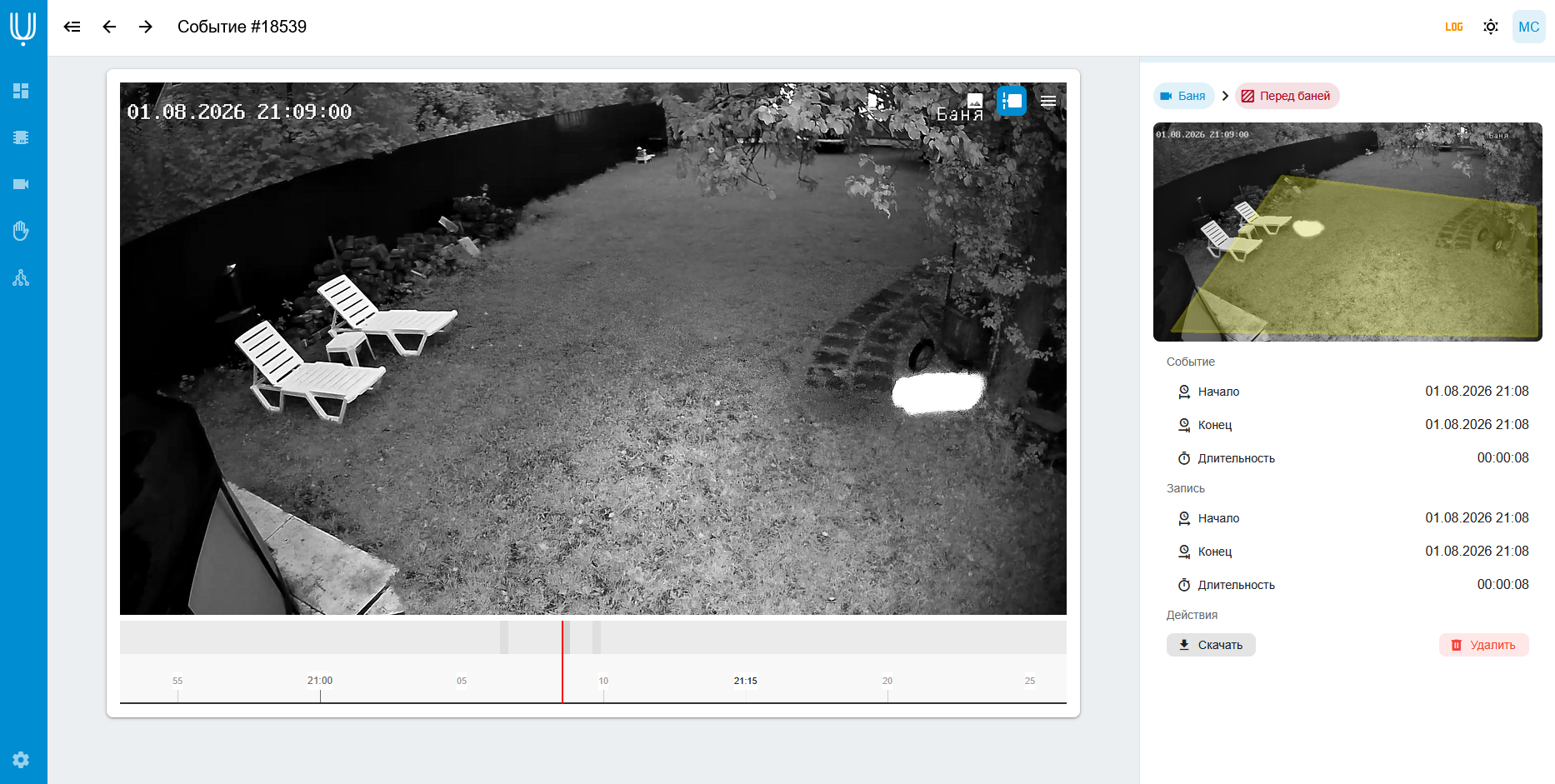The height and width of the screenshot is (784, 1555).
Task: Toggle the side panel button on video
Action: coord(1012,101)
